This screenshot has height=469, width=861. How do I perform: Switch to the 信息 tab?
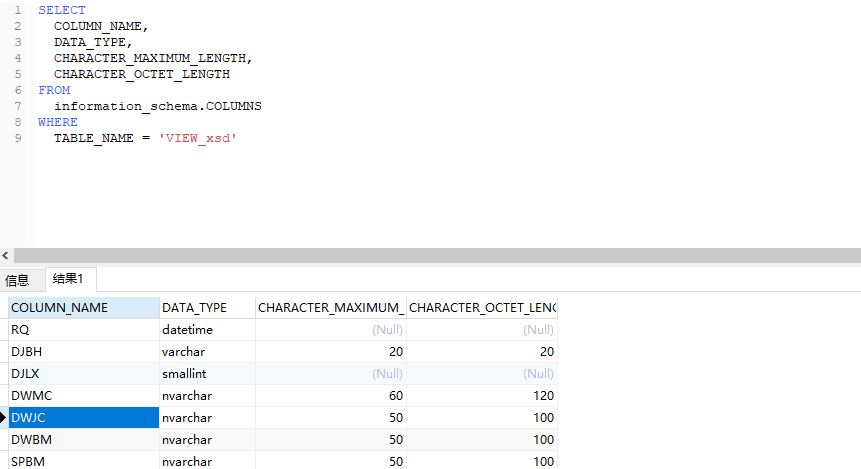click(18, 280)
